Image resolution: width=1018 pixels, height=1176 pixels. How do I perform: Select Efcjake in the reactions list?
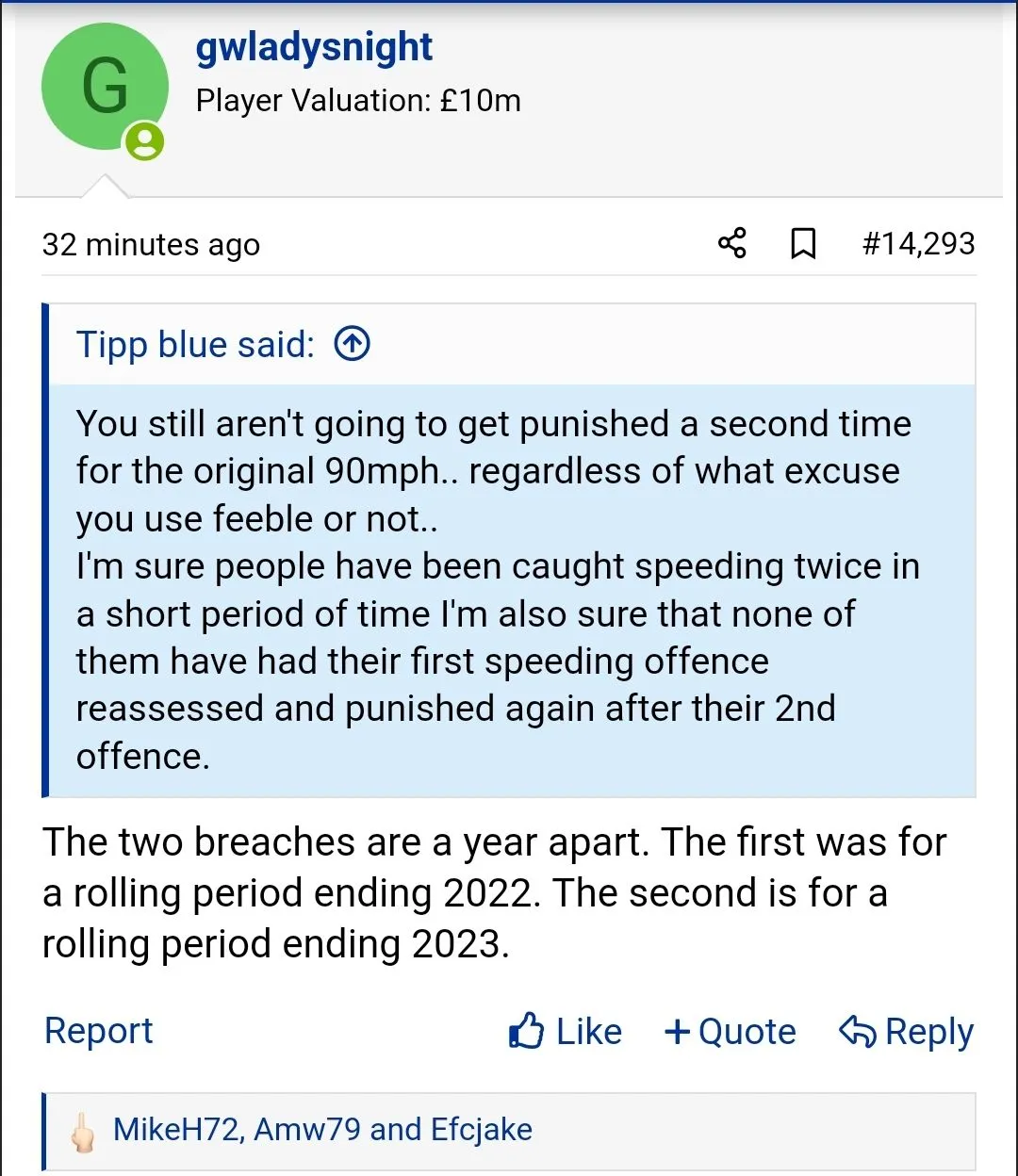(481, 1130)
